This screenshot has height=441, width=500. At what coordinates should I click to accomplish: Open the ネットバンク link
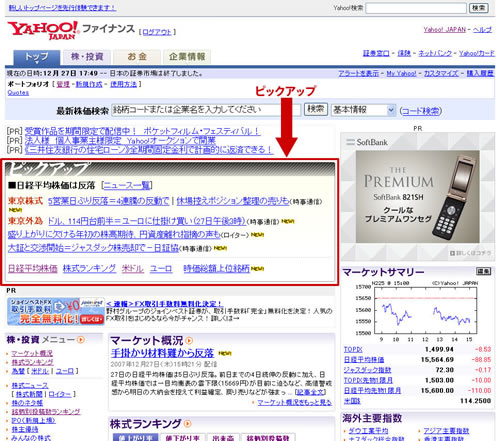tap(435, 53)
